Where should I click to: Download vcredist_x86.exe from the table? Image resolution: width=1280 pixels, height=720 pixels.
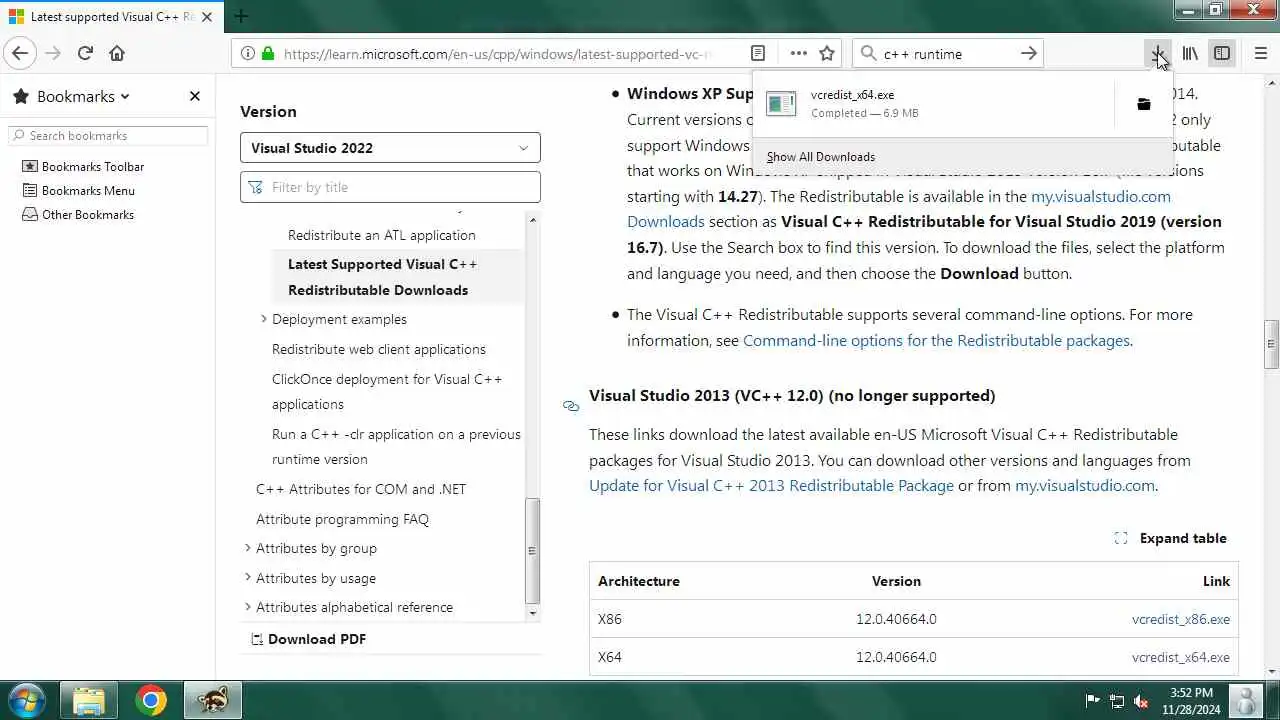(x=1181, y=619)
